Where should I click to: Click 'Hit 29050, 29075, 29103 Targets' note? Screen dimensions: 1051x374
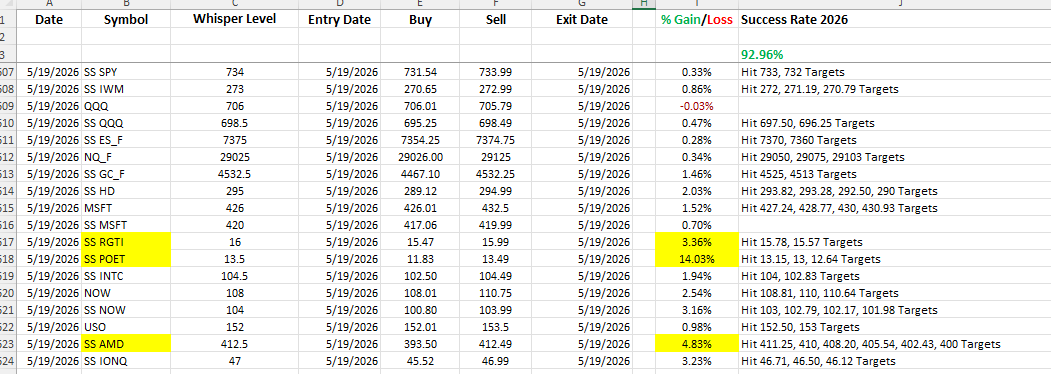coord(822,157)
